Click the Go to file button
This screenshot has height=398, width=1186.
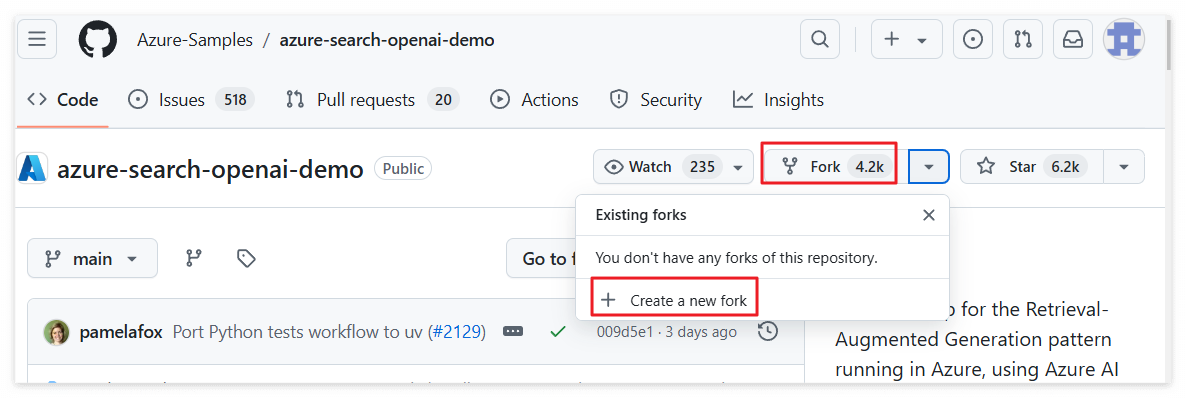(x=542, y=259)
